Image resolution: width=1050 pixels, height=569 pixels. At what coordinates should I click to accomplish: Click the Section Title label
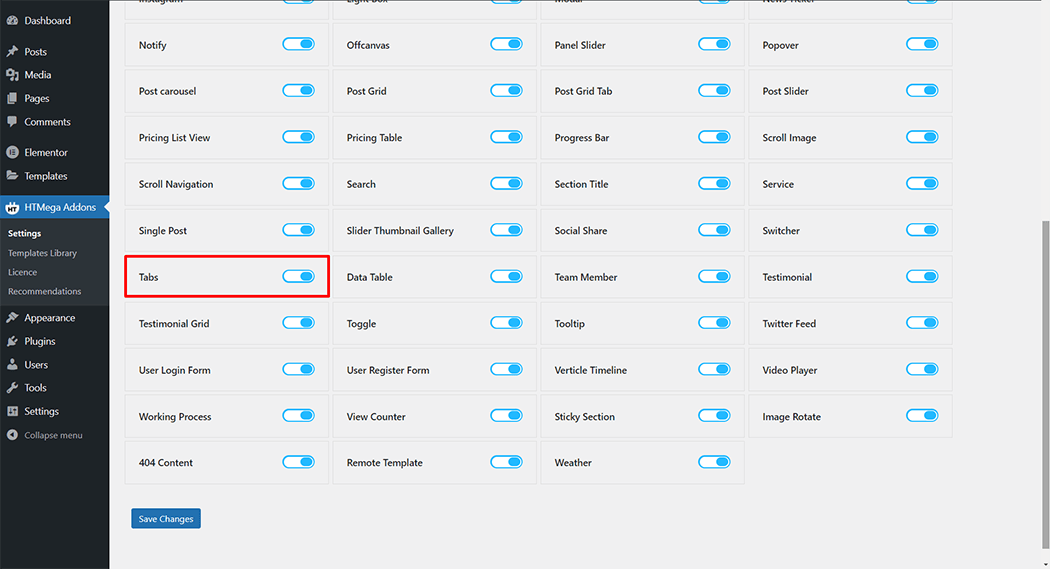pos(581,184)
